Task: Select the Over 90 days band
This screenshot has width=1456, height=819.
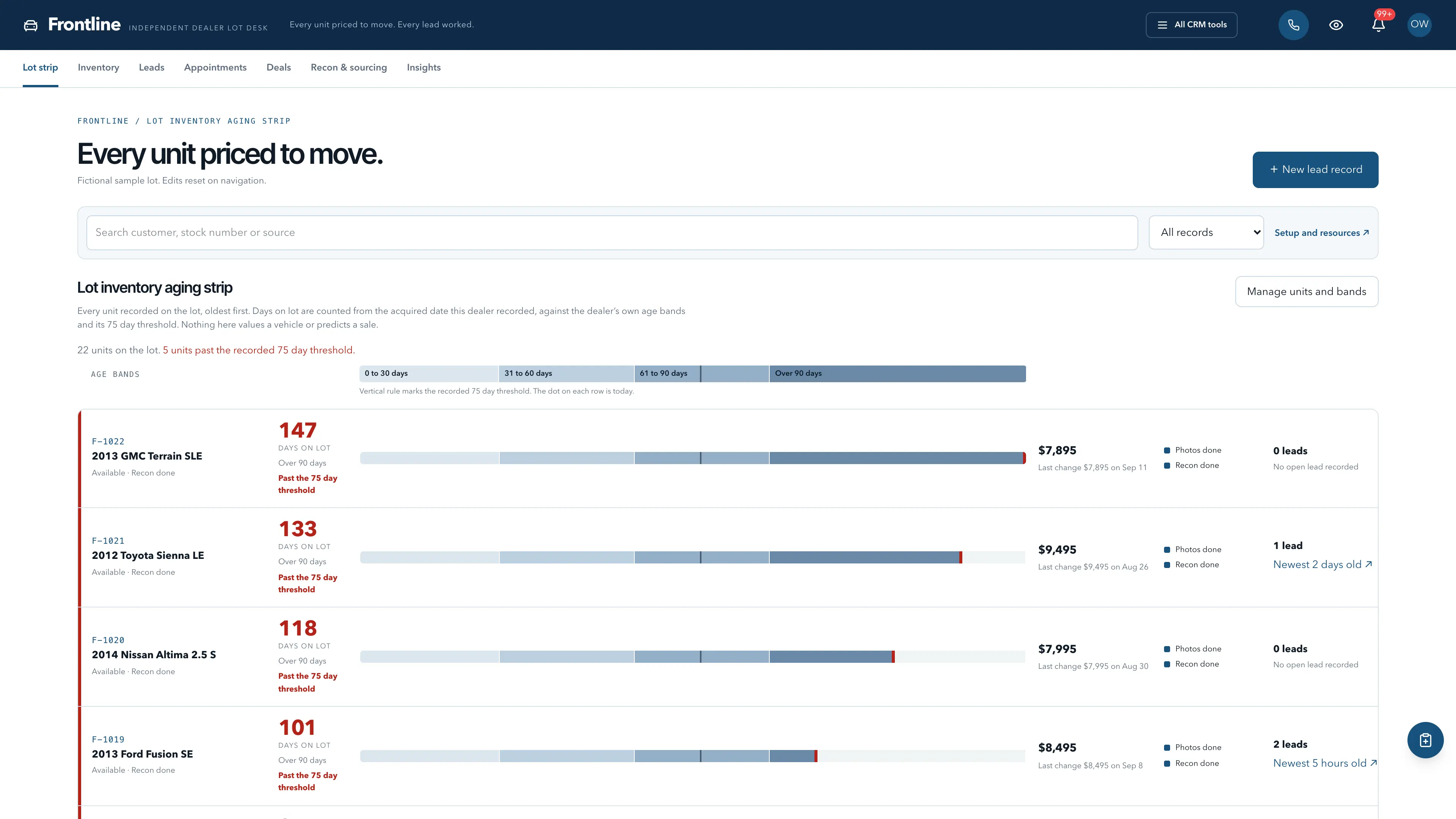Action: pos(897,373)
